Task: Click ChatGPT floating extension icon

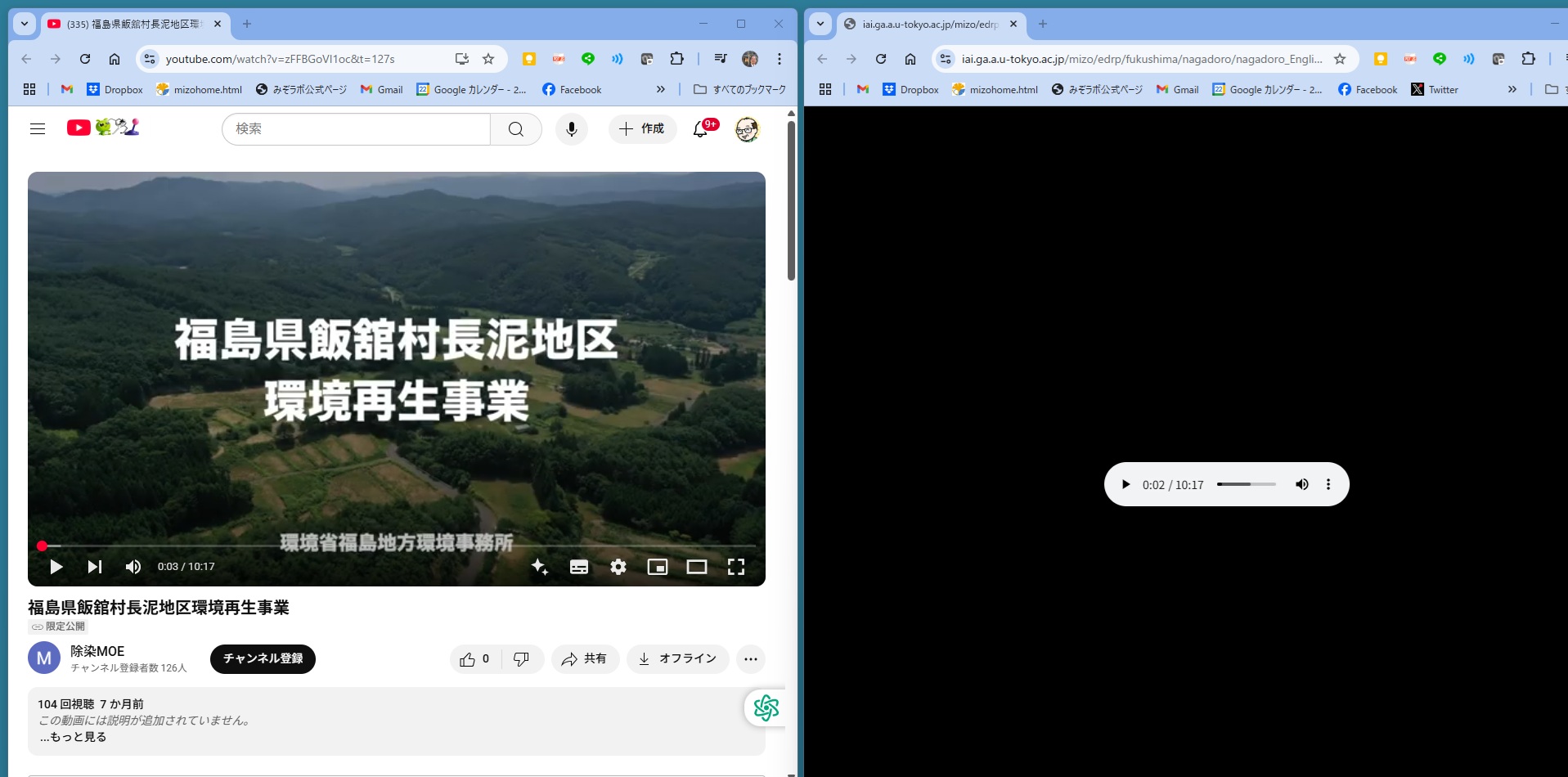Action: click(x=766, y=707)
